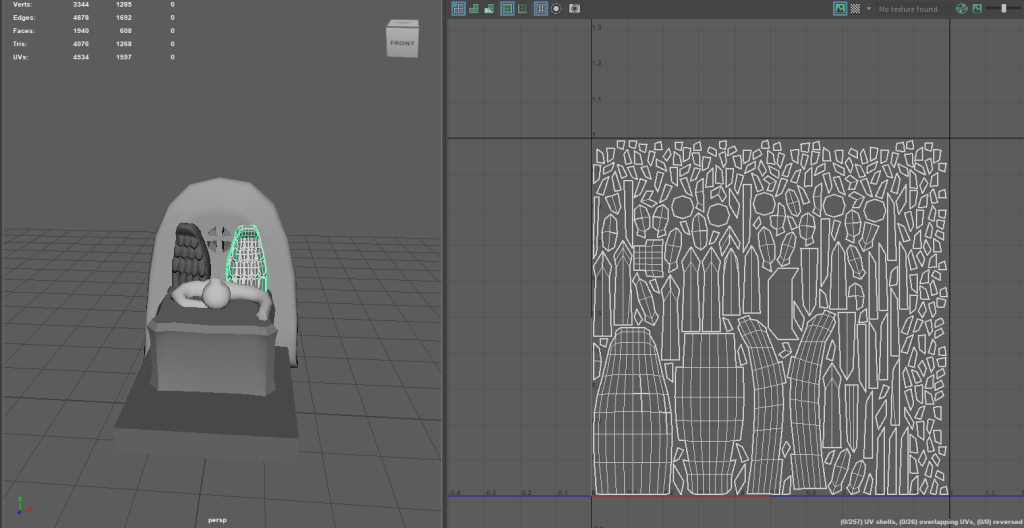Click the 'No texture found' field
The image size is (1024, 528).
click(908, 9)
